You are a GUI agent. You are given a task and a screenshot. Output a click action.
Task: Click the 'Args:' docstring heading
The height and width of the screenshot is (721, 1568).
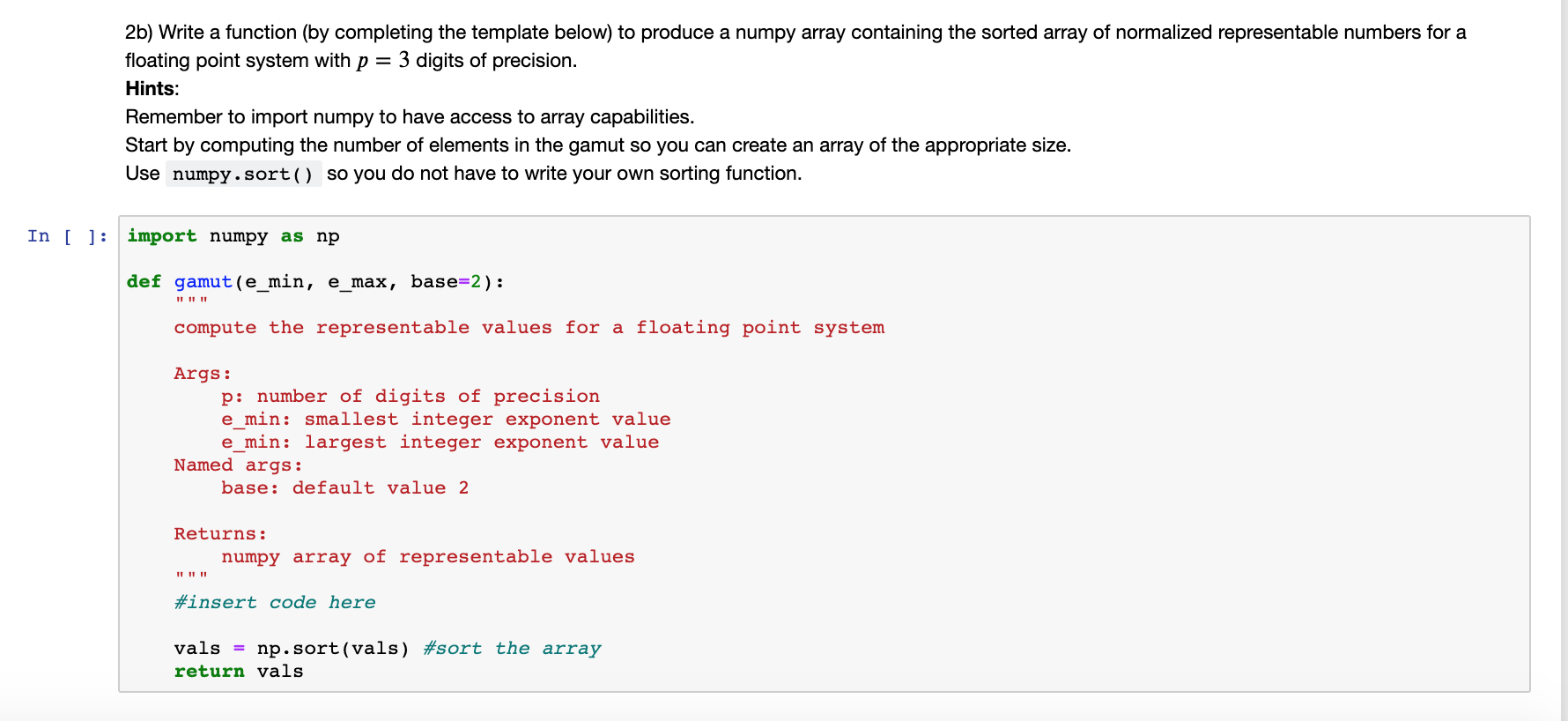point(203,374)
